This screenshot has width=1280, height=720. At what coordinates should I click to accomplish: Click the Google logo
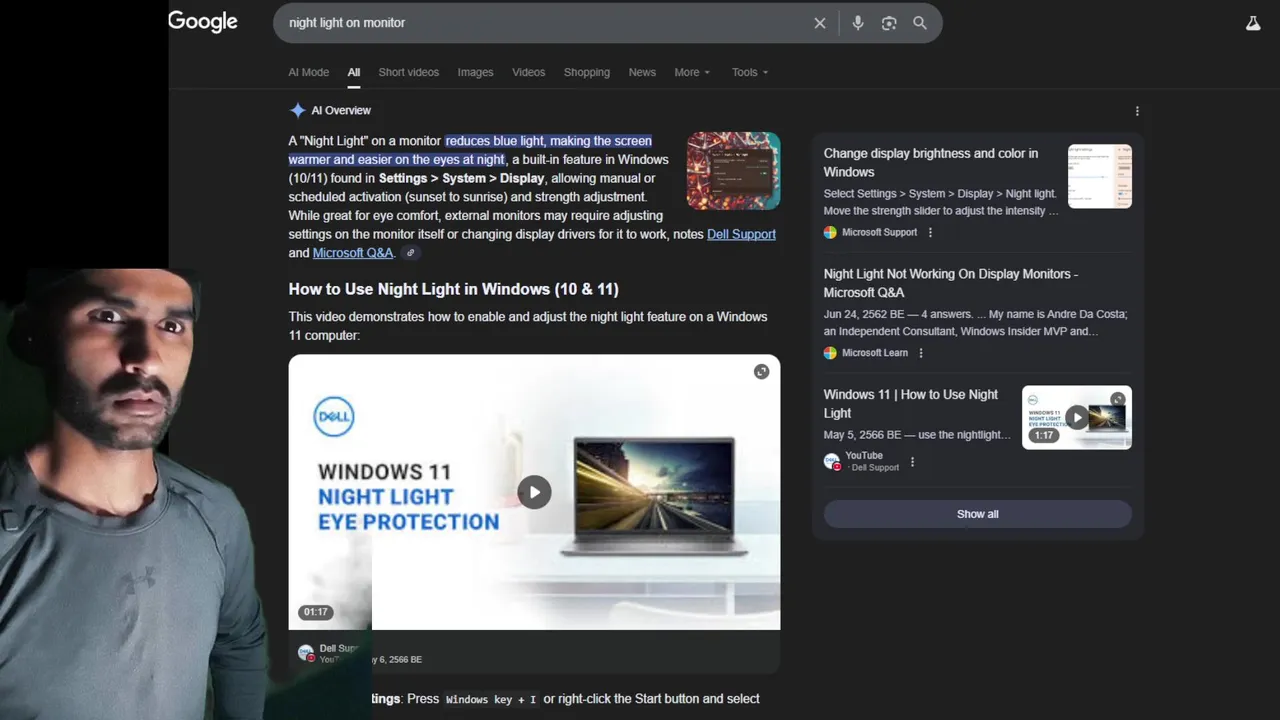pyautogui.click(x=203, y=22)
